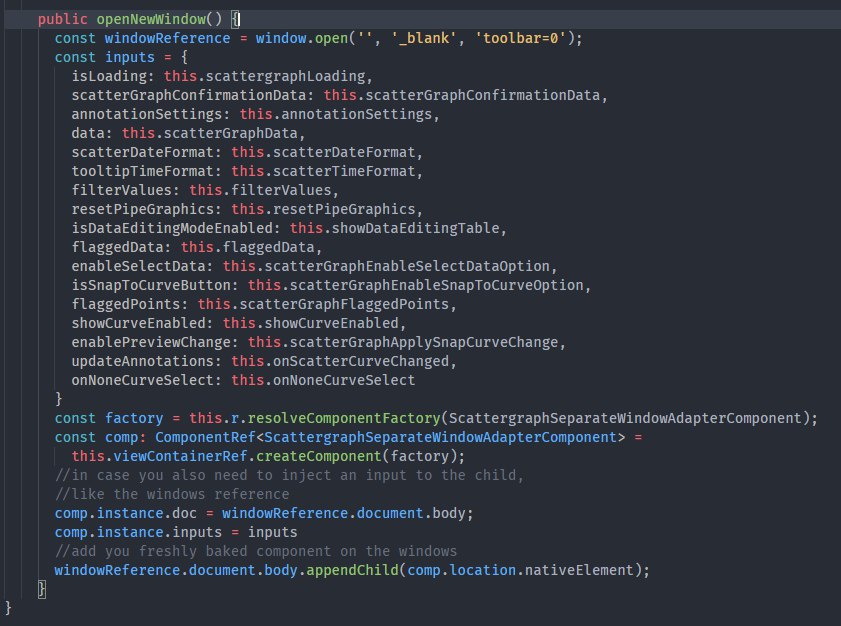
Task: Click the scatterGraphConfirmationData property key
Action: pyautogui.click(x=189, y=95)
